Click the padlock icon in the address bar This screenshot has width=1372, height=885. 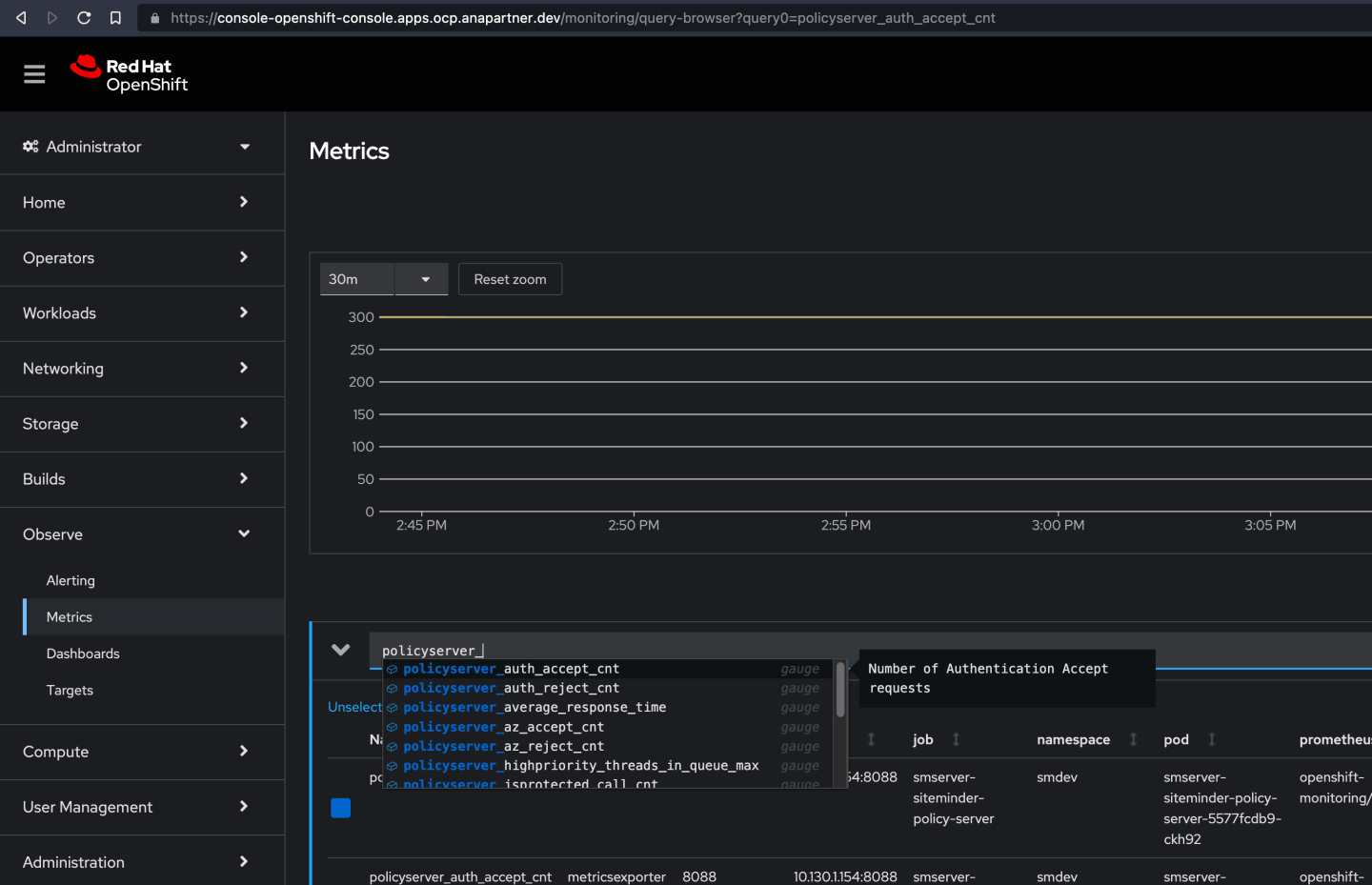(154, 17)
